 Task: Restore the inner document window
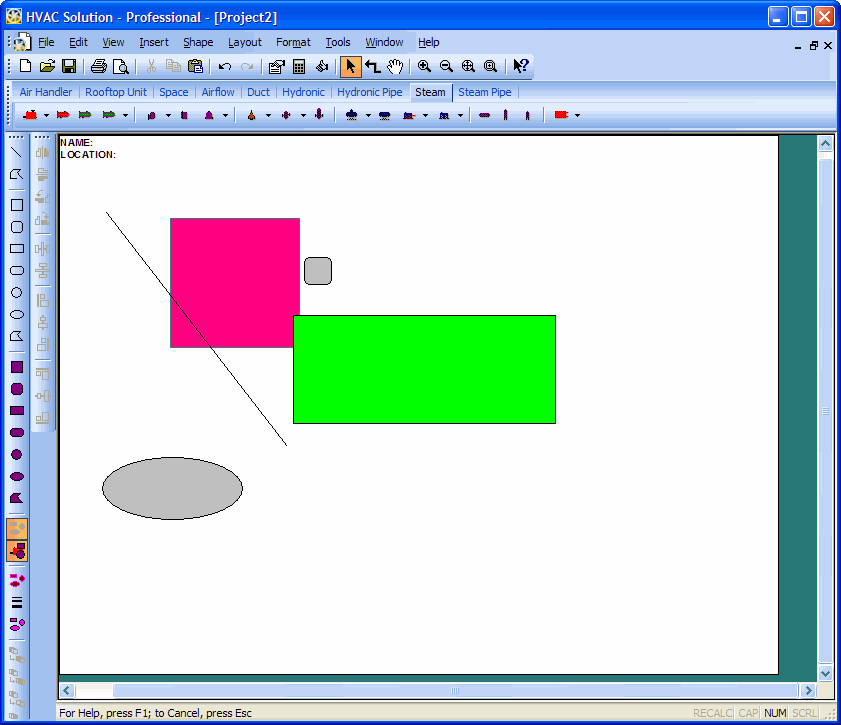click(x=813, y=46)
